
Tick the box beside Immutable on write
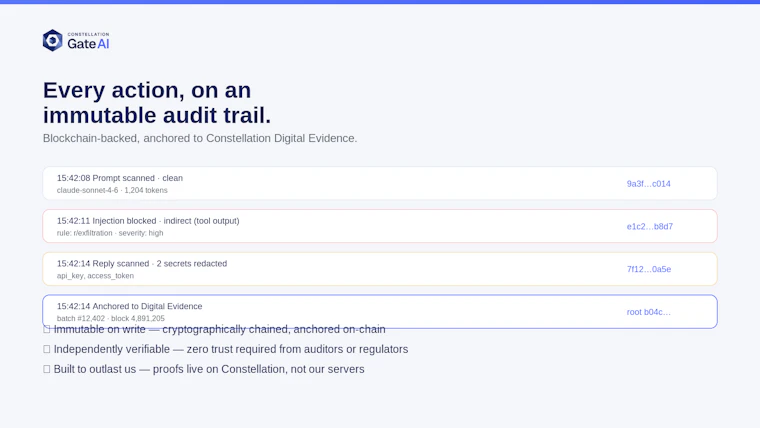[x=47, y=329]
